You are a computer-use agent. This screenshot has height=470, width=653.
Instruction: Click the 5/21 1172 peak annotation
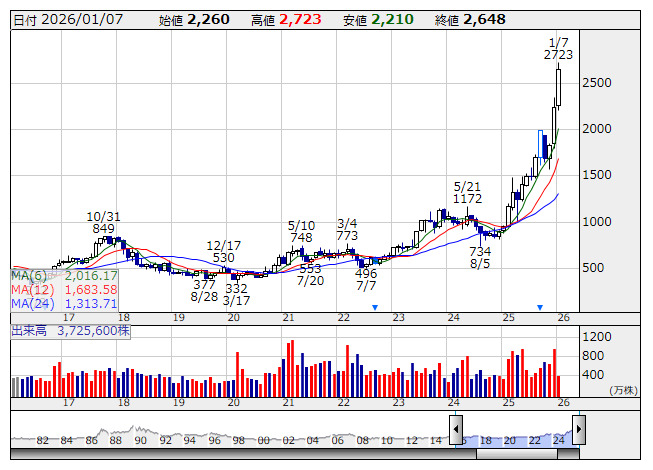click(467, 192)
